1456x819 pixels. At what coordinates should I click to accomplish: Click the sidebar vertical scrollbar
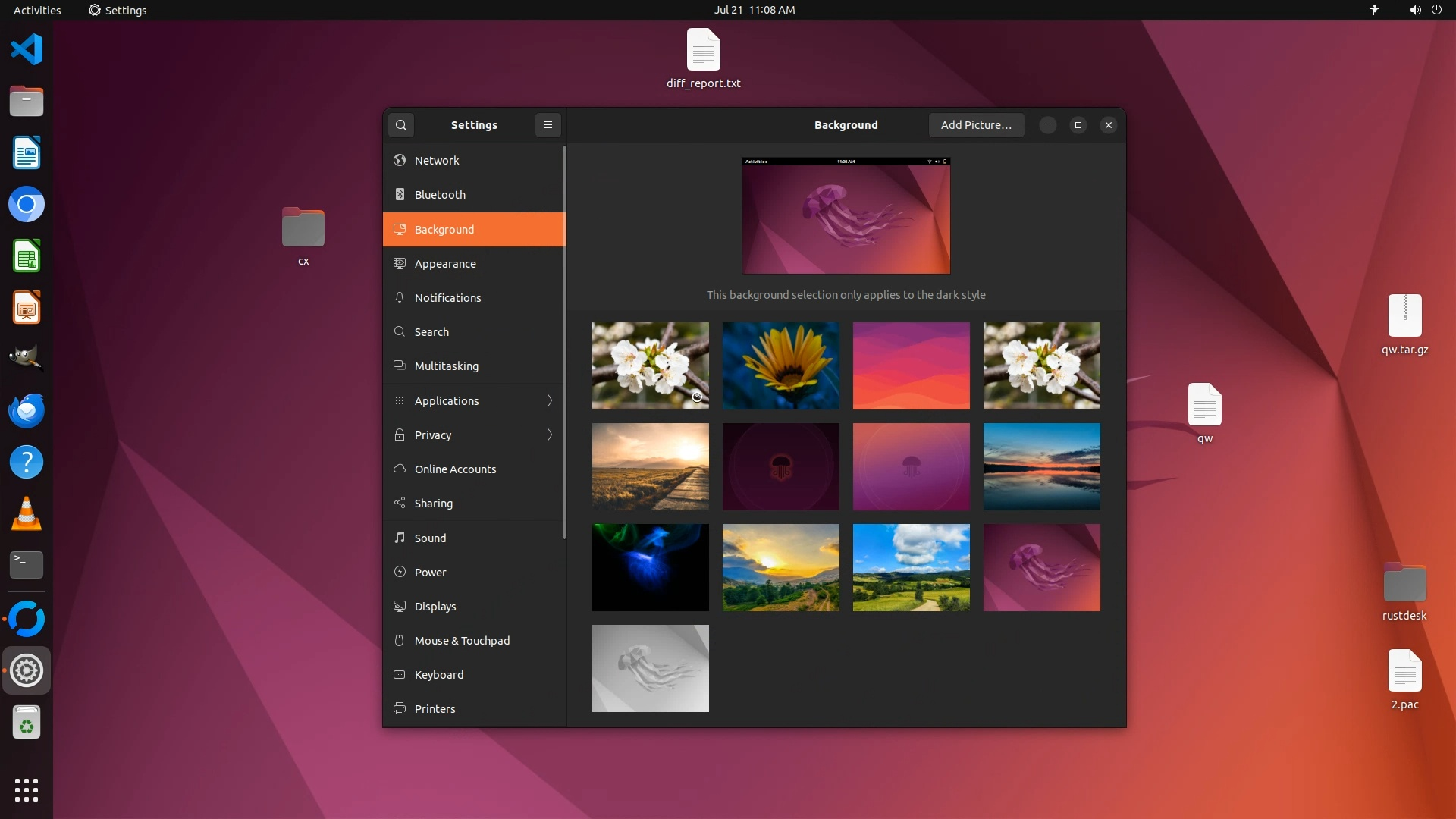[x=564, y=341]
